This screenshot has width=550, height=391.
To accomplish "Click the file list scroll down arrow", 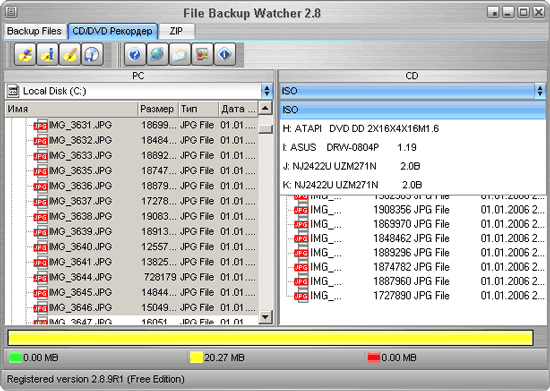I will [x=266, y=317].
